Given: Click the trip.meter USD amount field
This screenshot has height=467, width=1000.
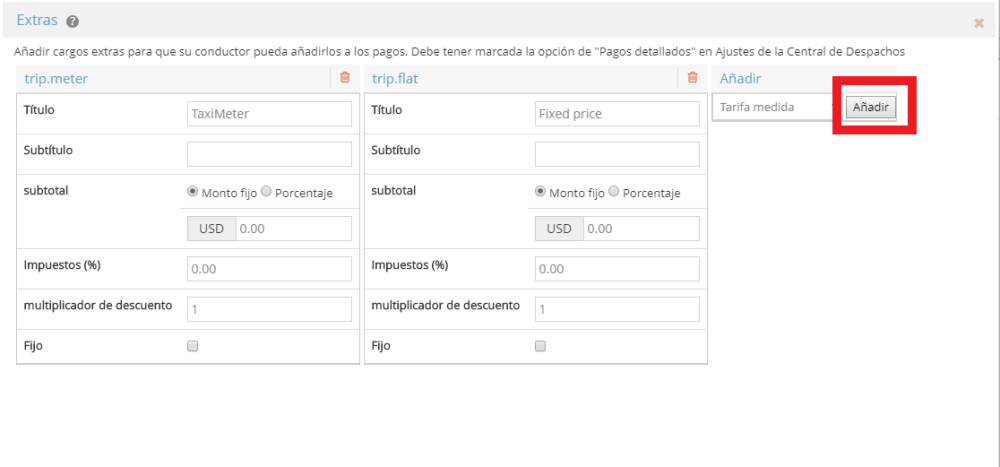Looking at the screenshot, I should click(x=293, y=229).
